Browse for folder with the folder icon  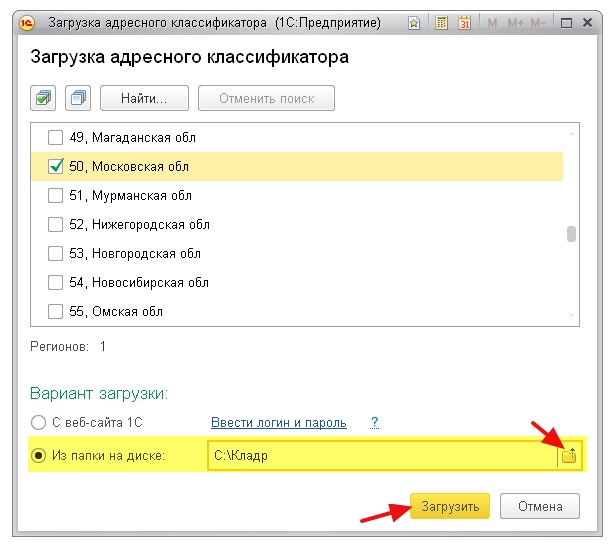click(x=570, y=455)
